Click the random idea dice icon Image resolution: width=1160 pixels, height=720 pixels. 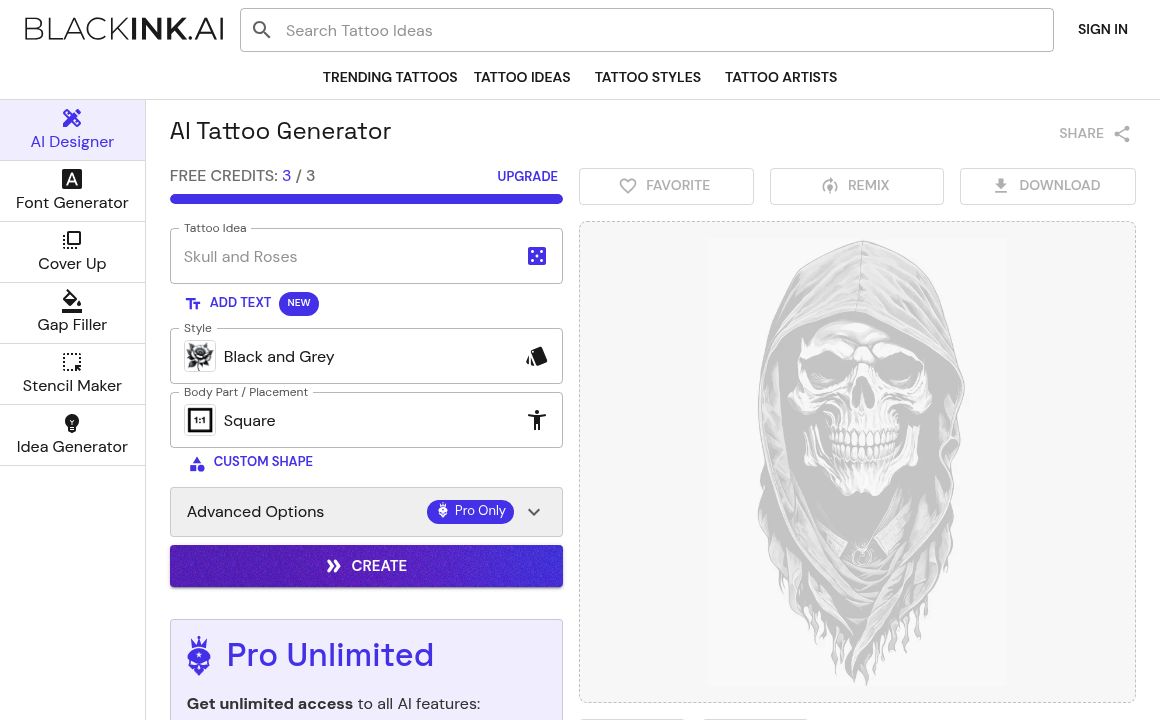pyautogui.click(x=537, y=256)
